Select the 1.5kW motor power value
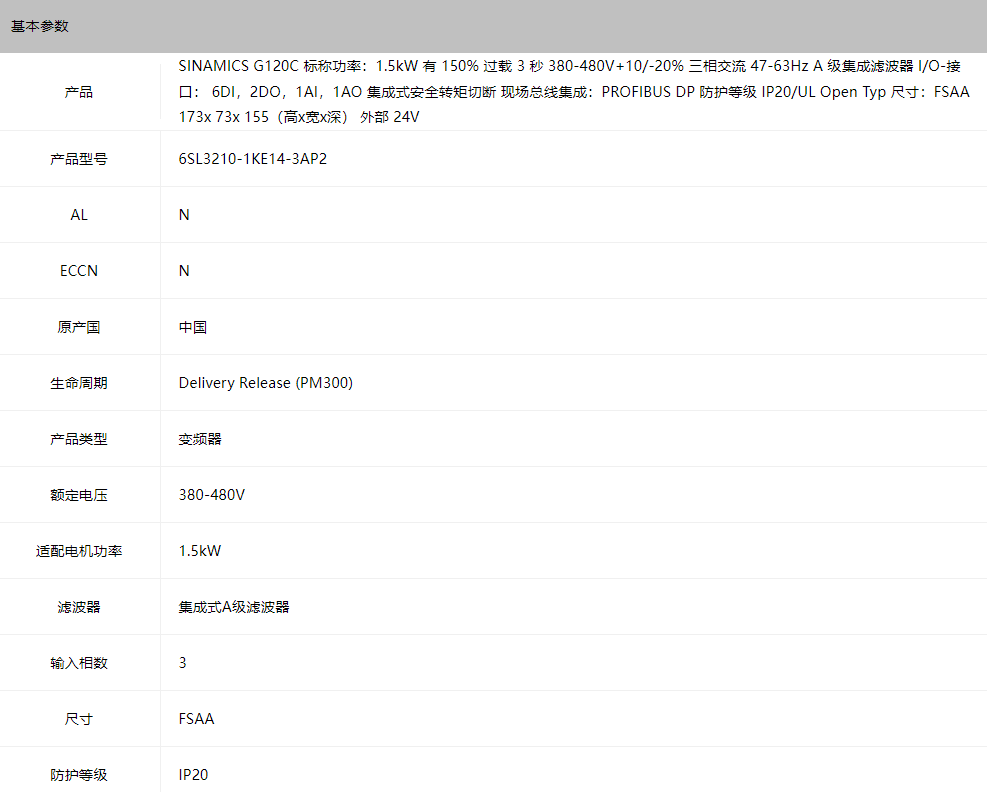This screenshot has height=792, width=987. [x=200, y=551]
